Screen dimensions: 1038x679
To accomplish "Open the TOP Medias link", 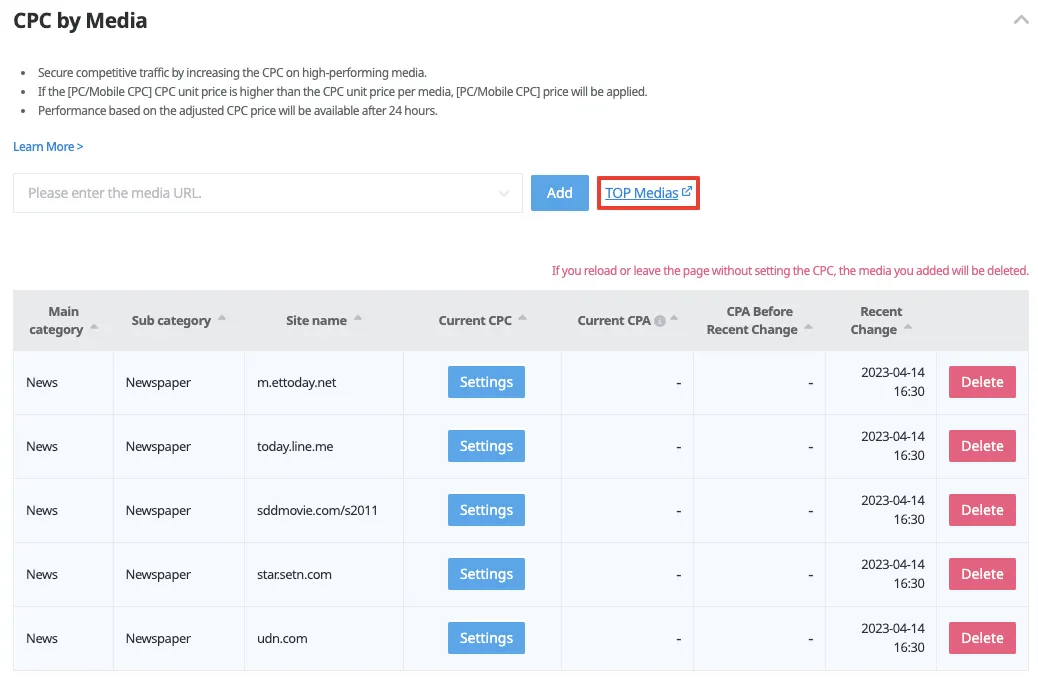I will coord(648,193).
